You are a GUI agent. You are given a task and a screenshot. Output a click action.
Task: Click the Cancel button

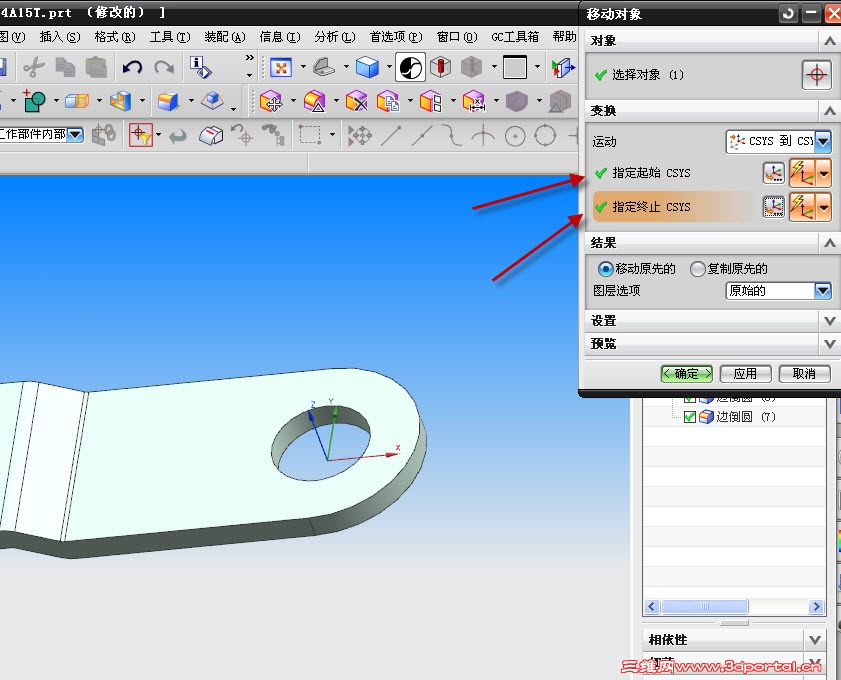point(804,374)
